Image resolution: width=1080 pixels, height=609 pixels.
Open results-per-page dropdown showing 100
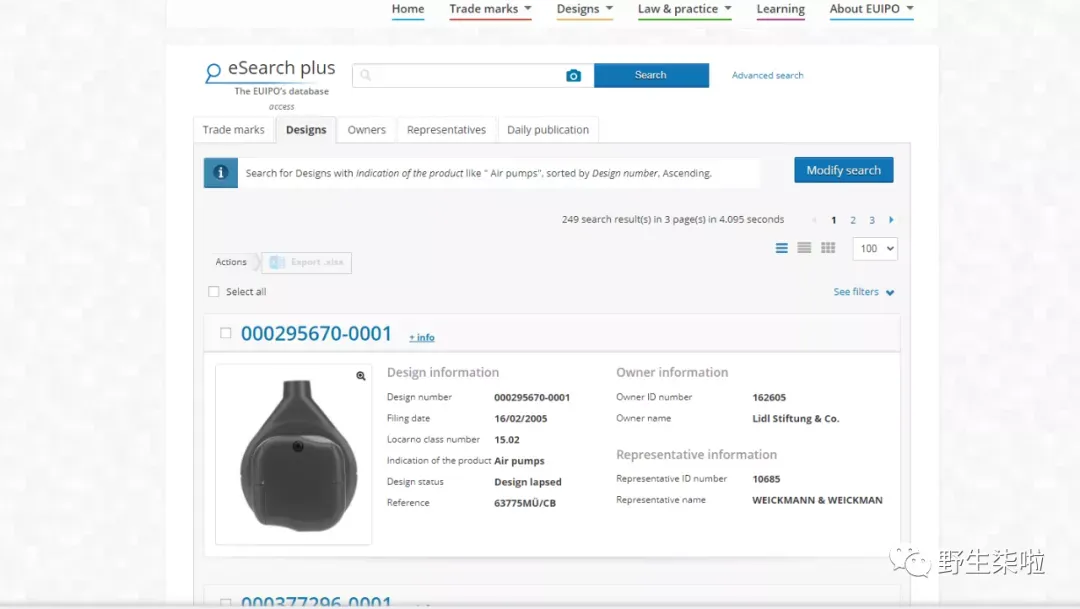click(875, 249)
